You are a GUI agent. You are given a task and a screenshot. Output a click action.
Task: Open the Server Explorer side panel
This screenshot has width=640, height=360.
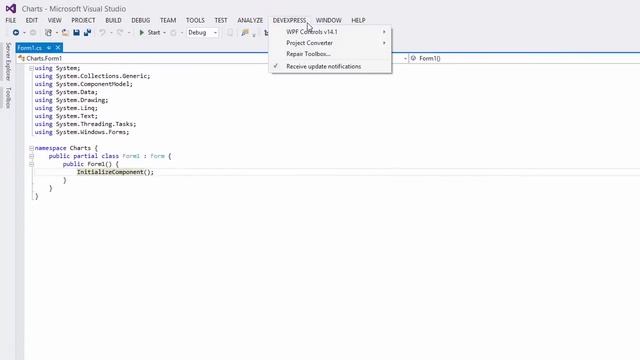click(x=8, y=62)
